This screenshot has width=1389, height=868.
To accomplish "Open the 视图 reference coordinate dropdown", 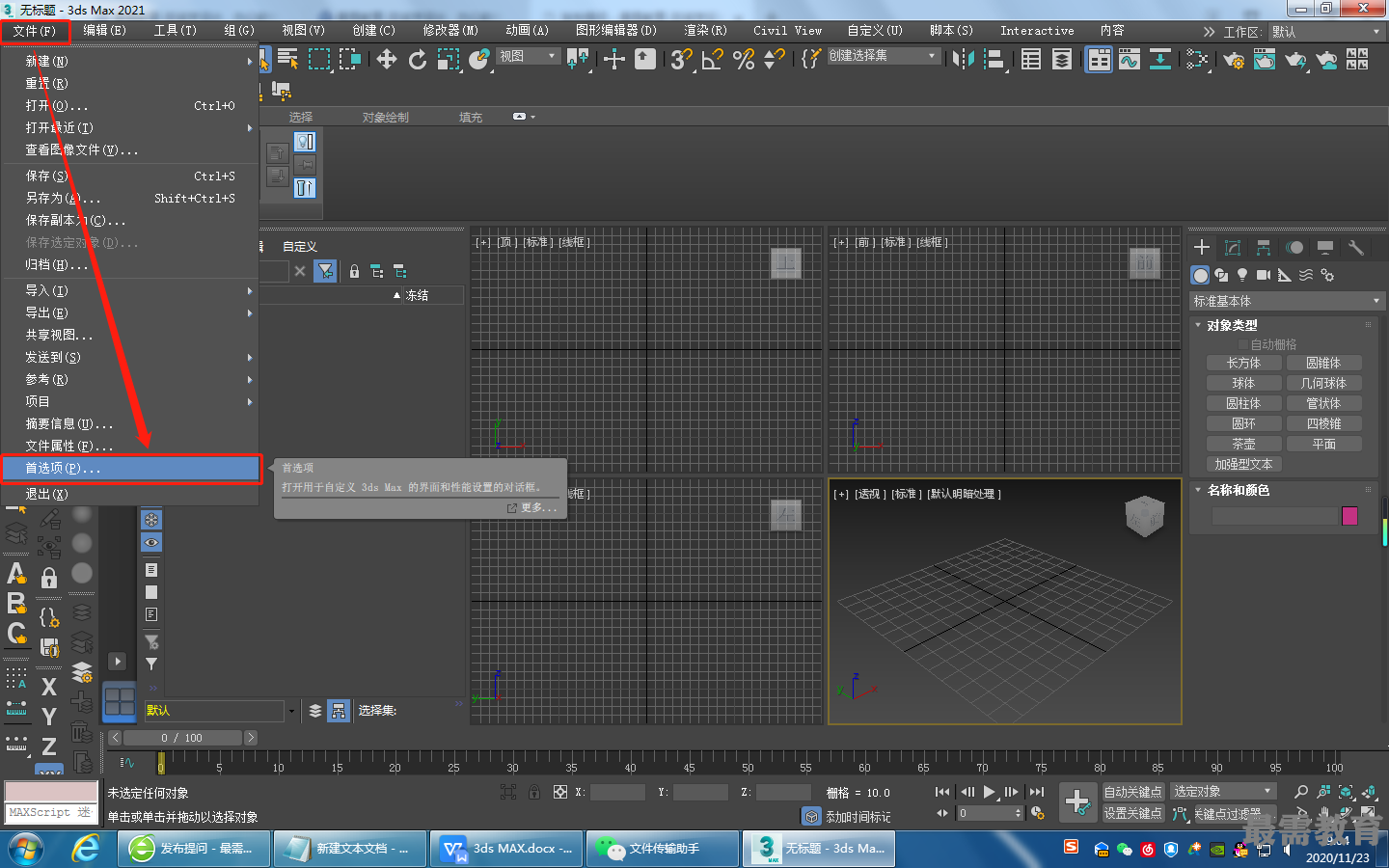I will pos(528,57).
